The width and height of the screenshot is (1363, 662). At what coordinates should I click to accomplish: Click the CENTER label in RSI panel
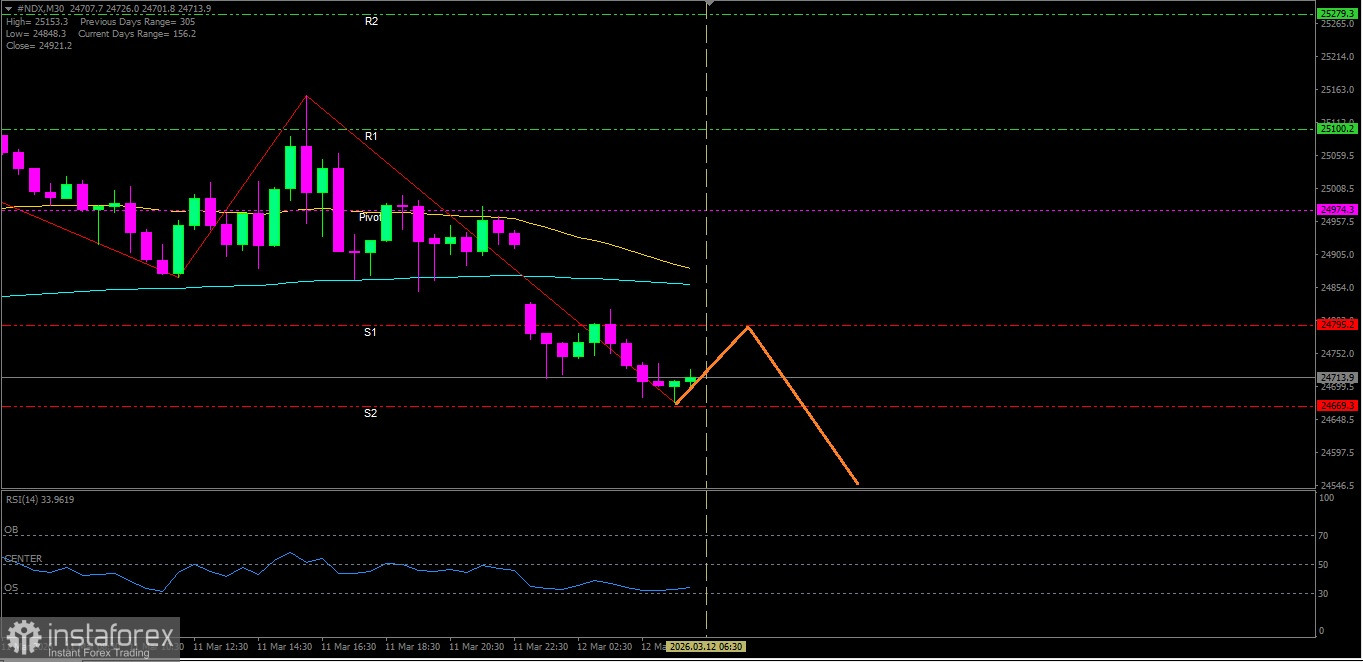click(x=23, y=559)
